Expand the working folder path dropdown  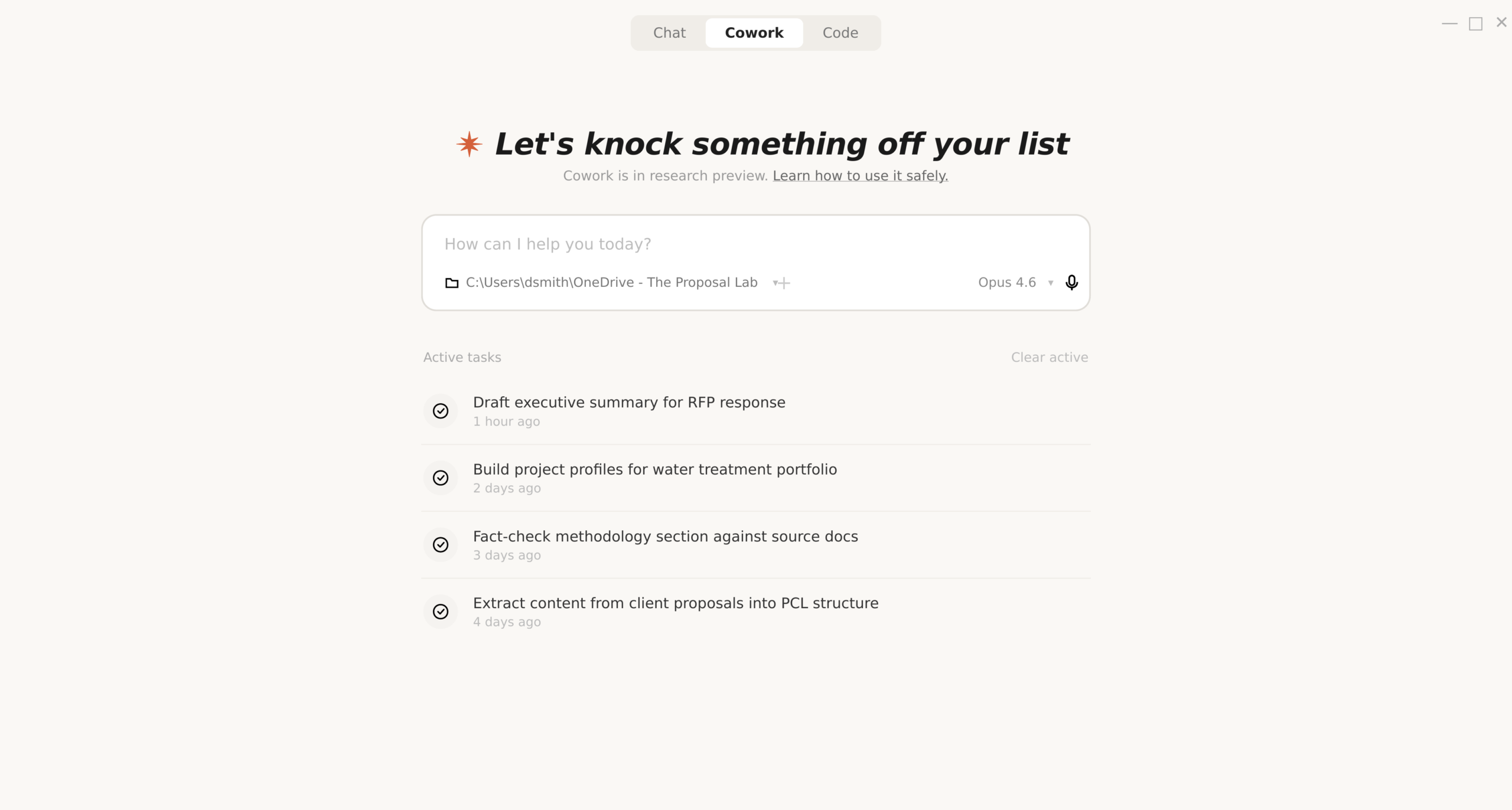(x=774, y=283)
